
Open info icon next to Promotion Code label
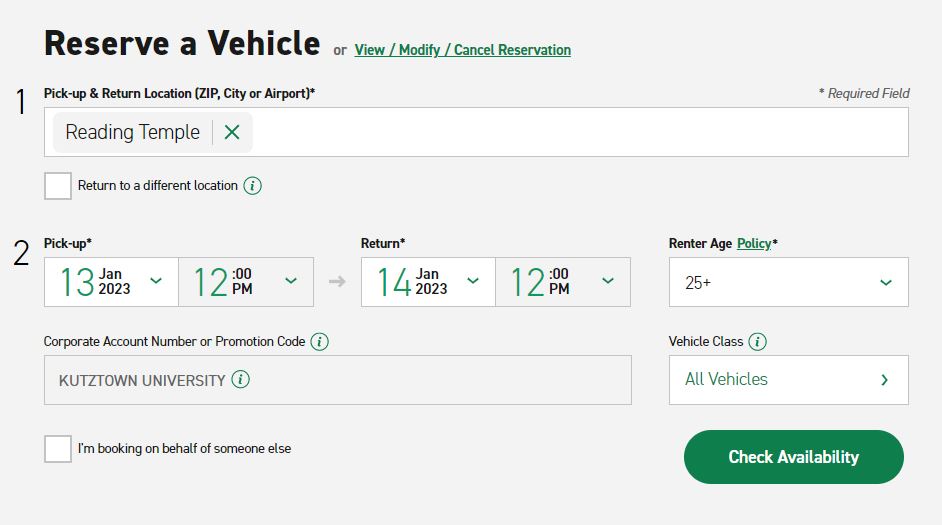(x=319, y=342)
